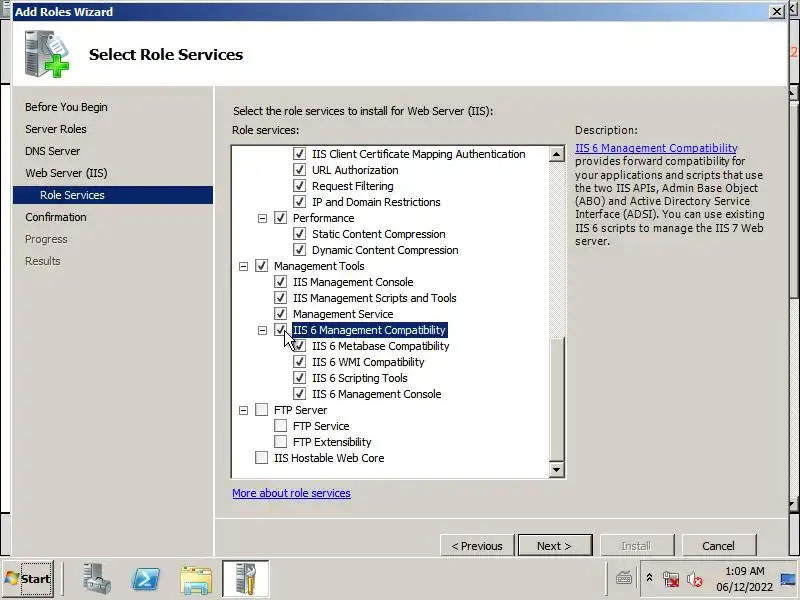Click the keyboard icon in the system tray

624,579
